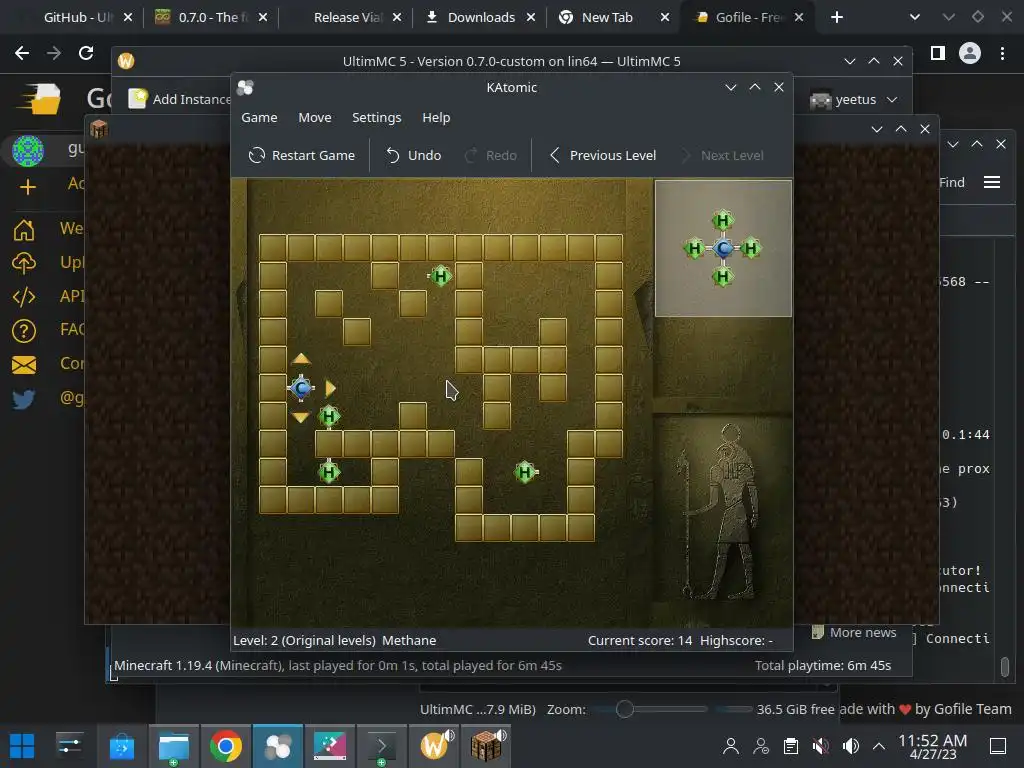Open Minecraft block taskbar icon
The height and width of the screenshot is (768, 1024).
coord(486,746)
